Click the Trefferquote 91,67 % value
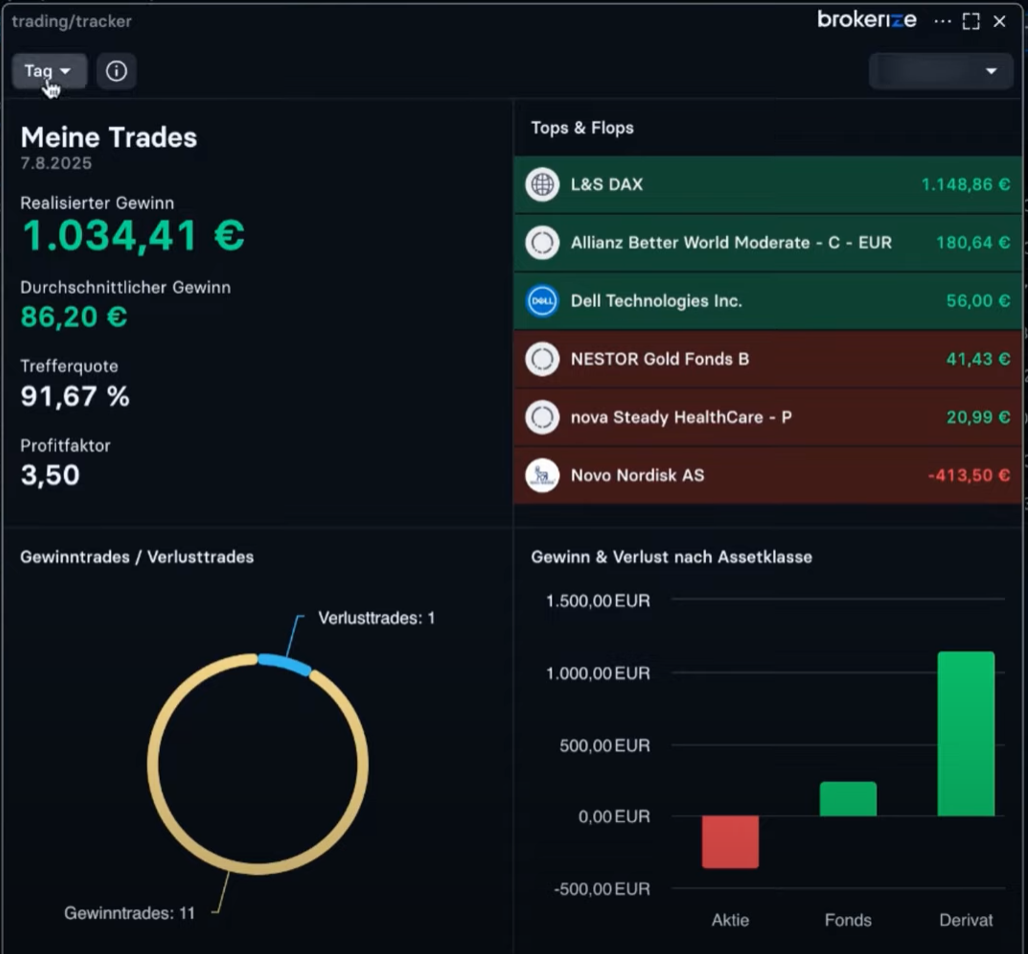 (75, 396)
